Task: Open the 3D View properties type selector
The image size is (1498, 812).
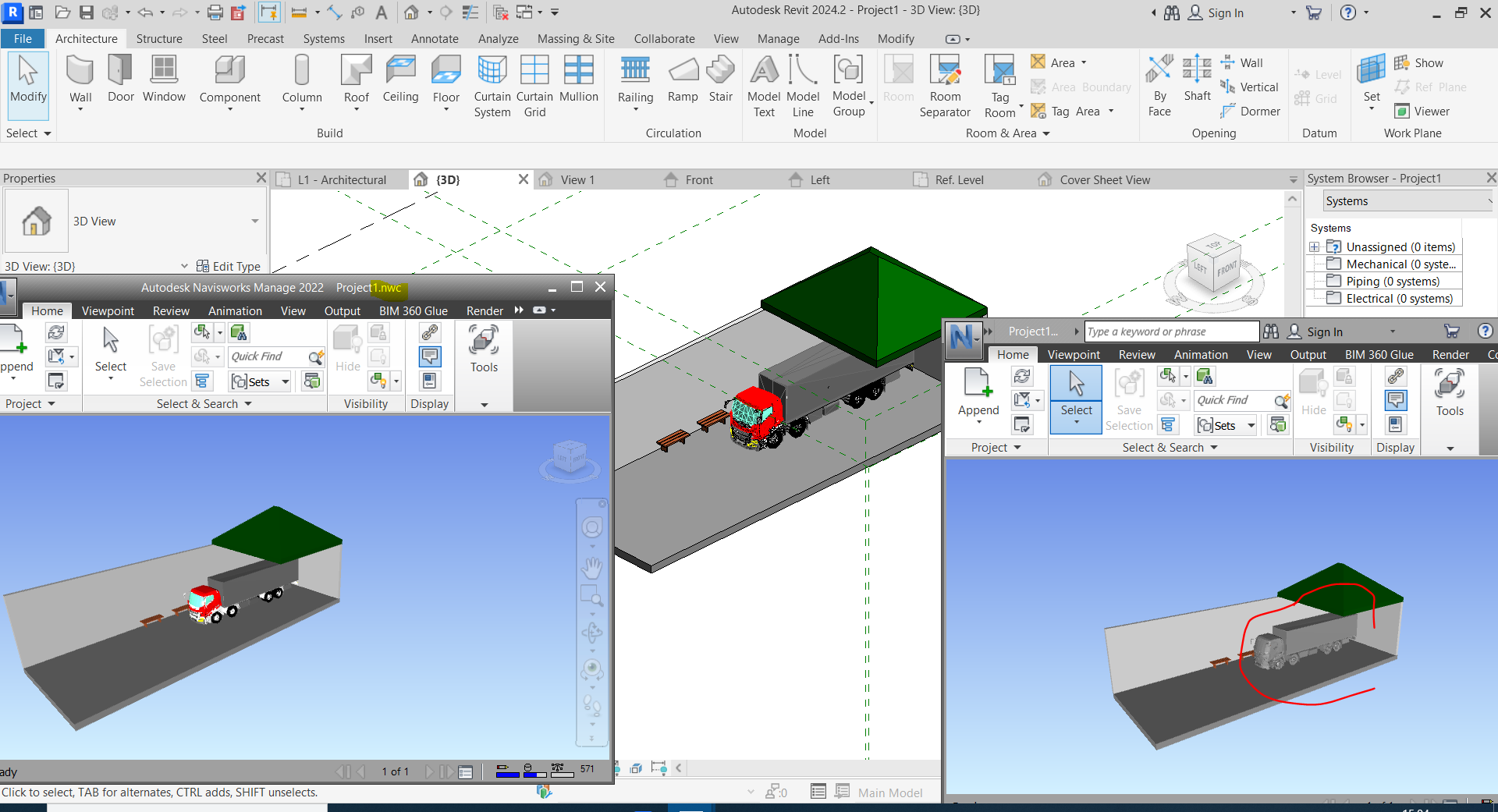Action: 254,222
